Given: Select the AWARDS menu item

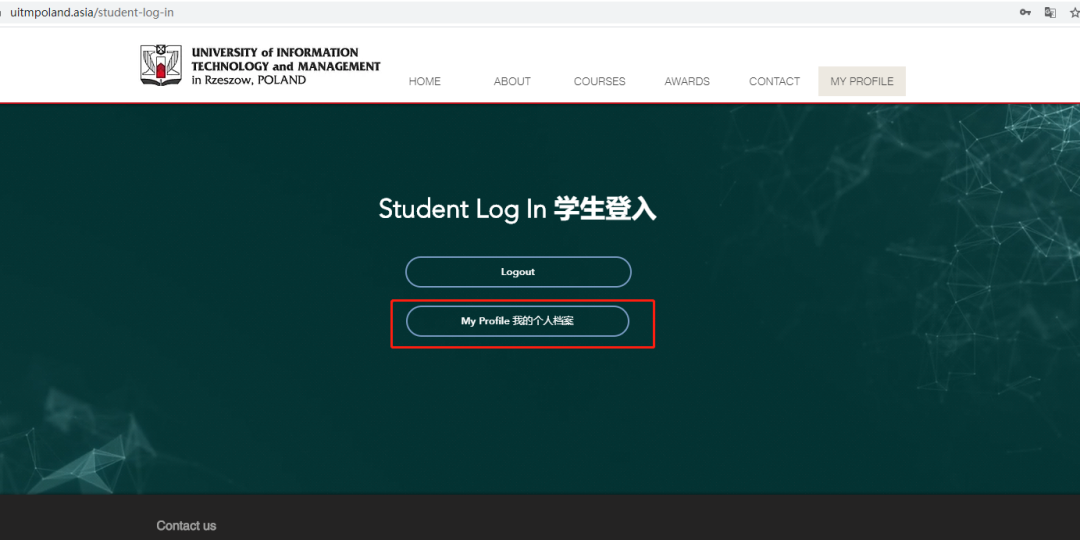Looking at the screenshot, I should 687,81.
